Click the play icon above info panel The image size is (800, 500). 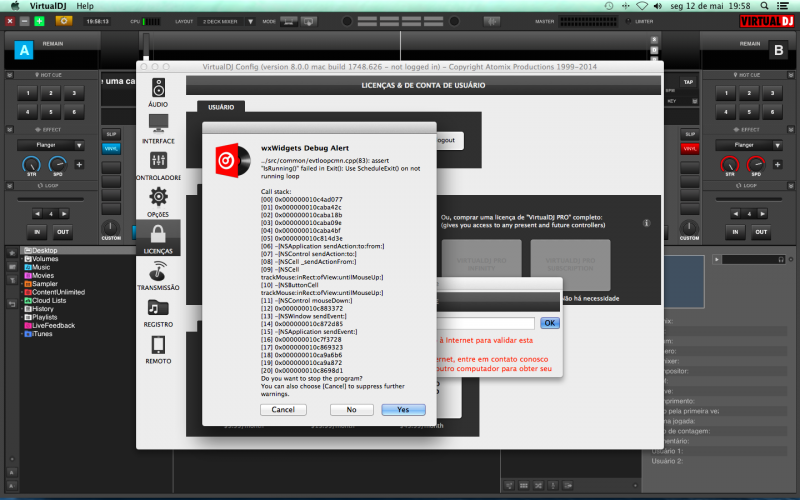coord(716,260)
